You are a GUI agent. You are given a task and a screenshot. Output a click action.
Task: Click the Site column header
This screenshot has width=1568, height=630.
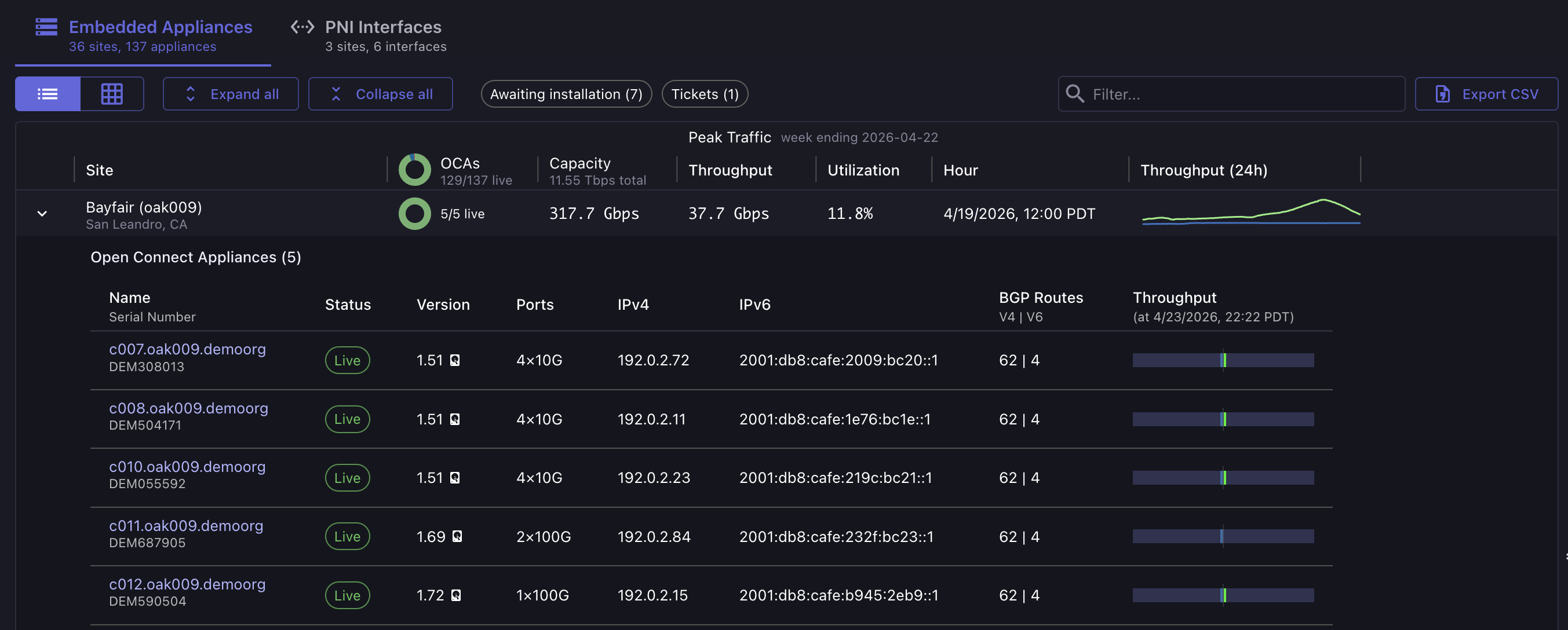pos(99,170)
